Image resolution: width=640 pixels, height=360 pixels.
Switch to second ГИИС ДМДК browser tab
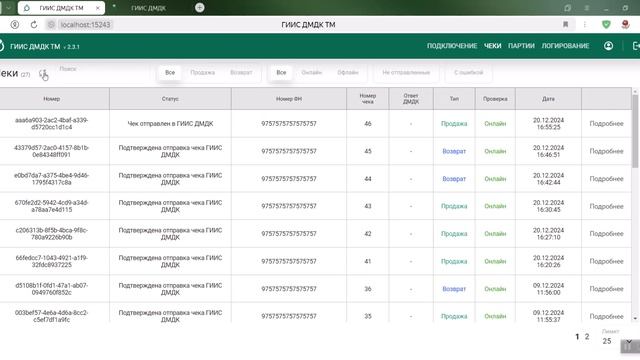149,8
